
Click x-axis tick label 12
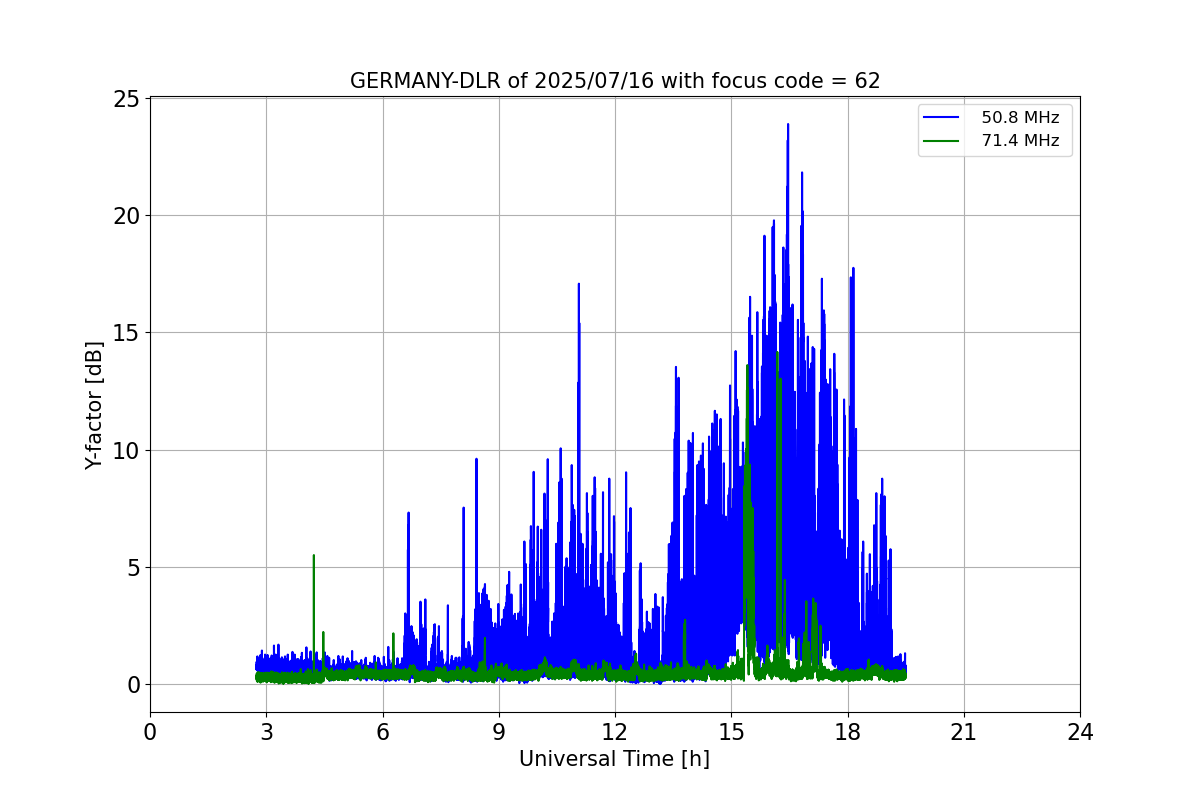[x=615, y=732]
